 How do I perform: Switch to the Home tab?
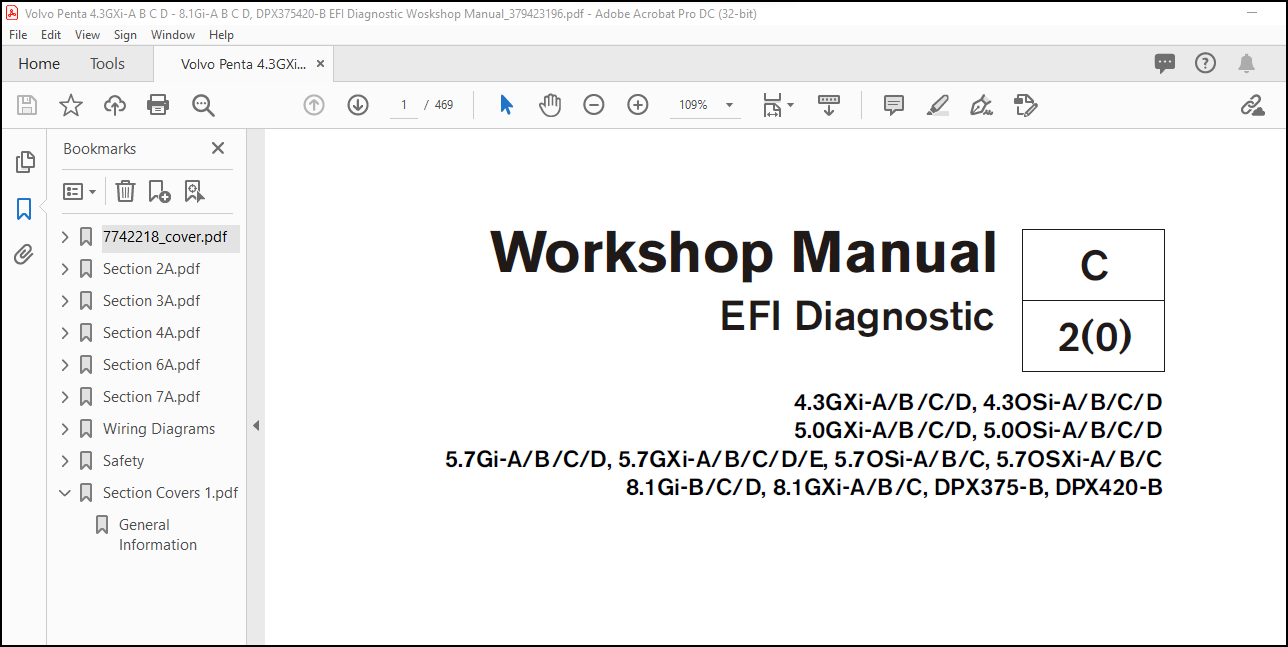click(39, 64)
